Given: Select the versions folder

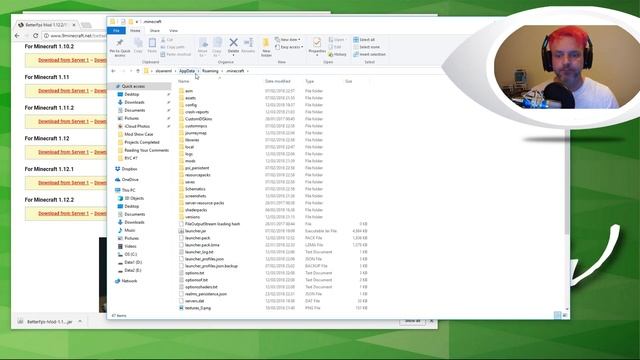Looking at the screenshot, I should point(189,217).
